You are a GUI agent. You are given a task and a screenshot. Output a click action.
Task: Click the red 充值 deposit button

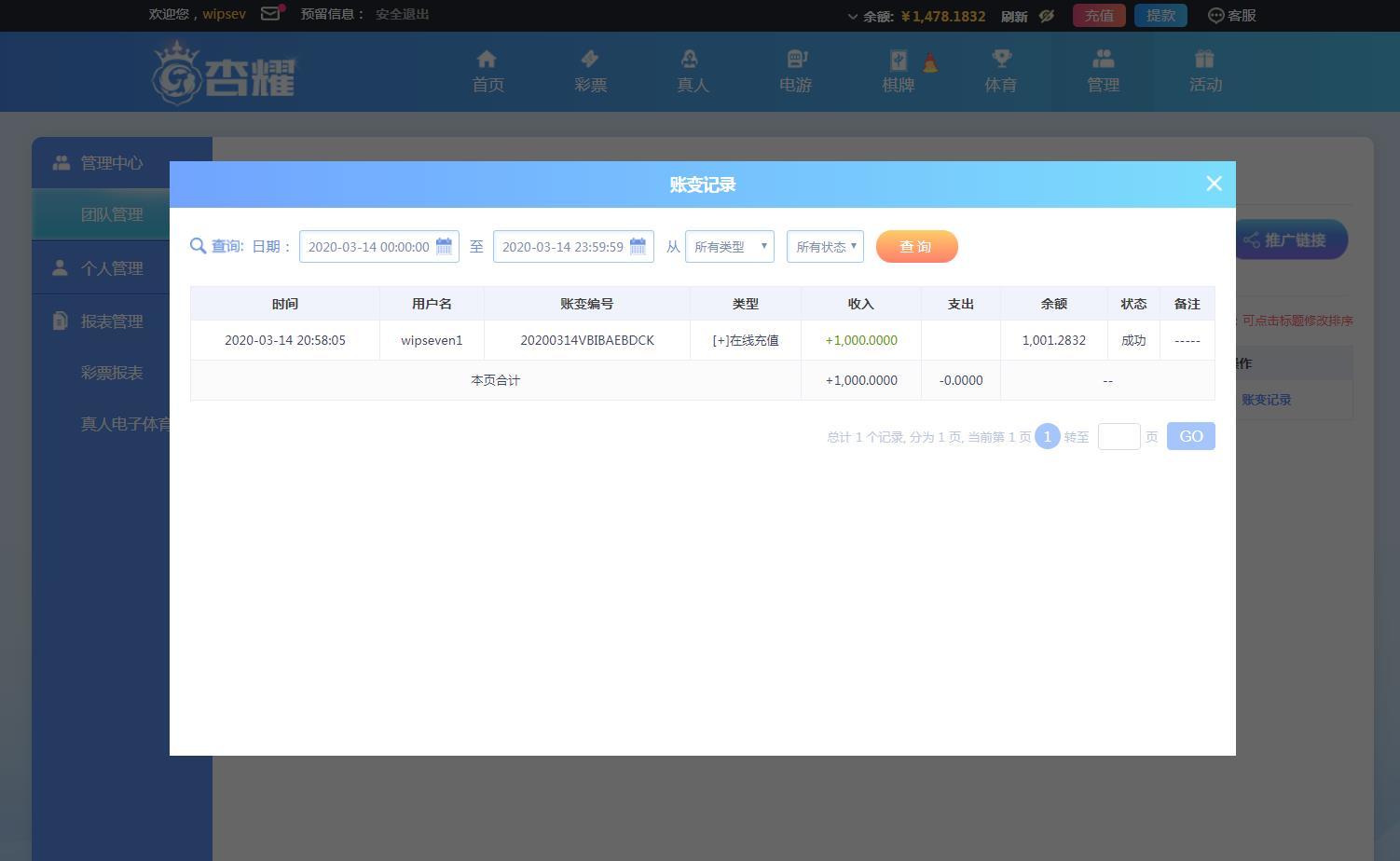click(x=1099, y=16)
